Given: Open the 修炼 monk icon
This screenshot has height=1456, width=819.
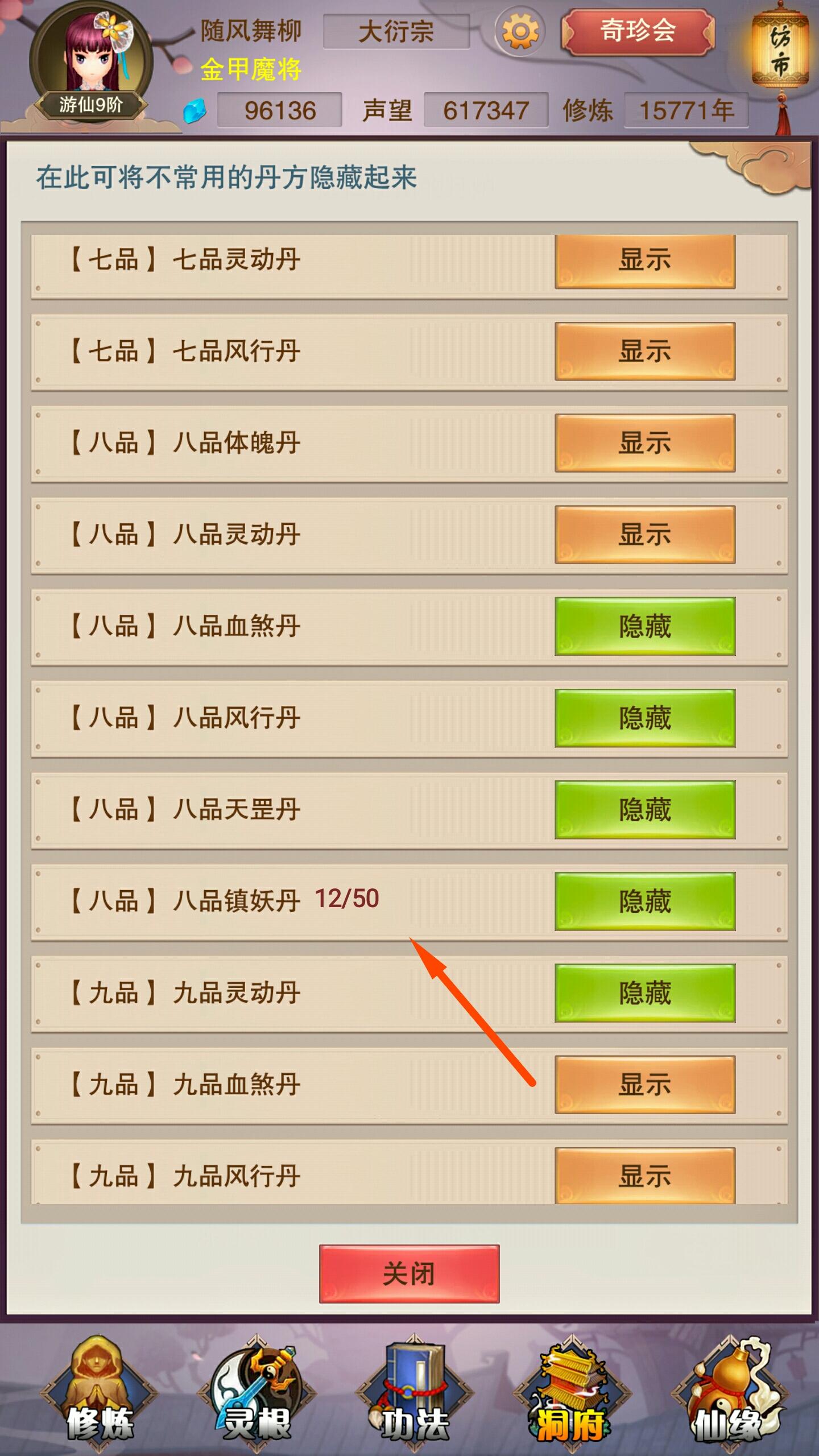Looking at the screenshot, I should (x=100, y=1389).
